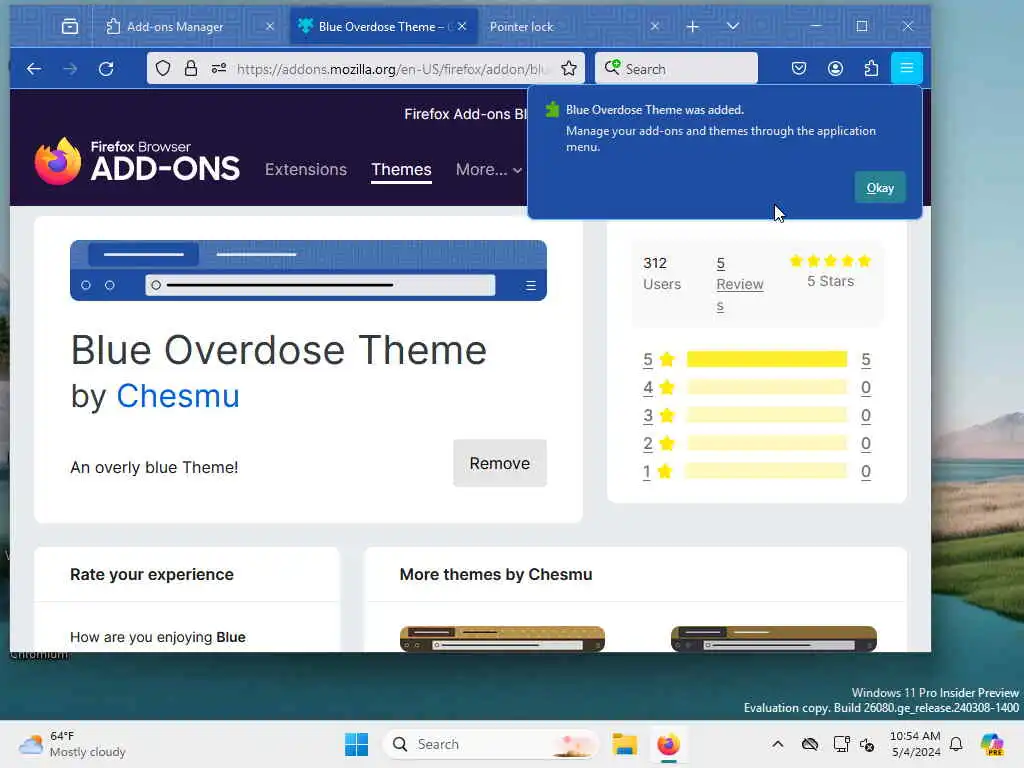The image size is (1024, 768).
Task: Open a new tab with plus
Action: 693,26
